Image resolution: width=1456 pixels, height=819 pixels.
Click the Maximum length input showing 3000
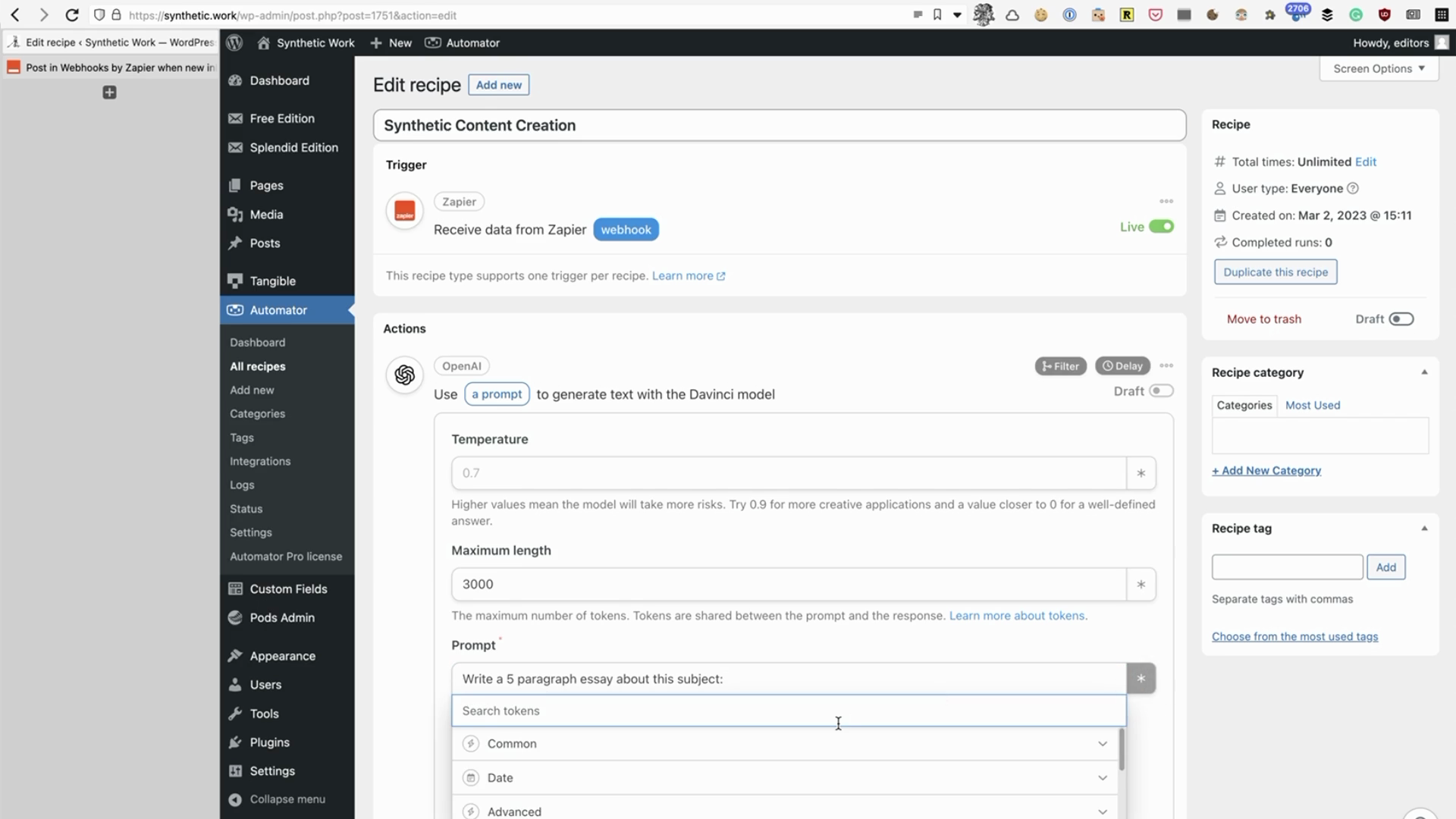coord(789,585)
